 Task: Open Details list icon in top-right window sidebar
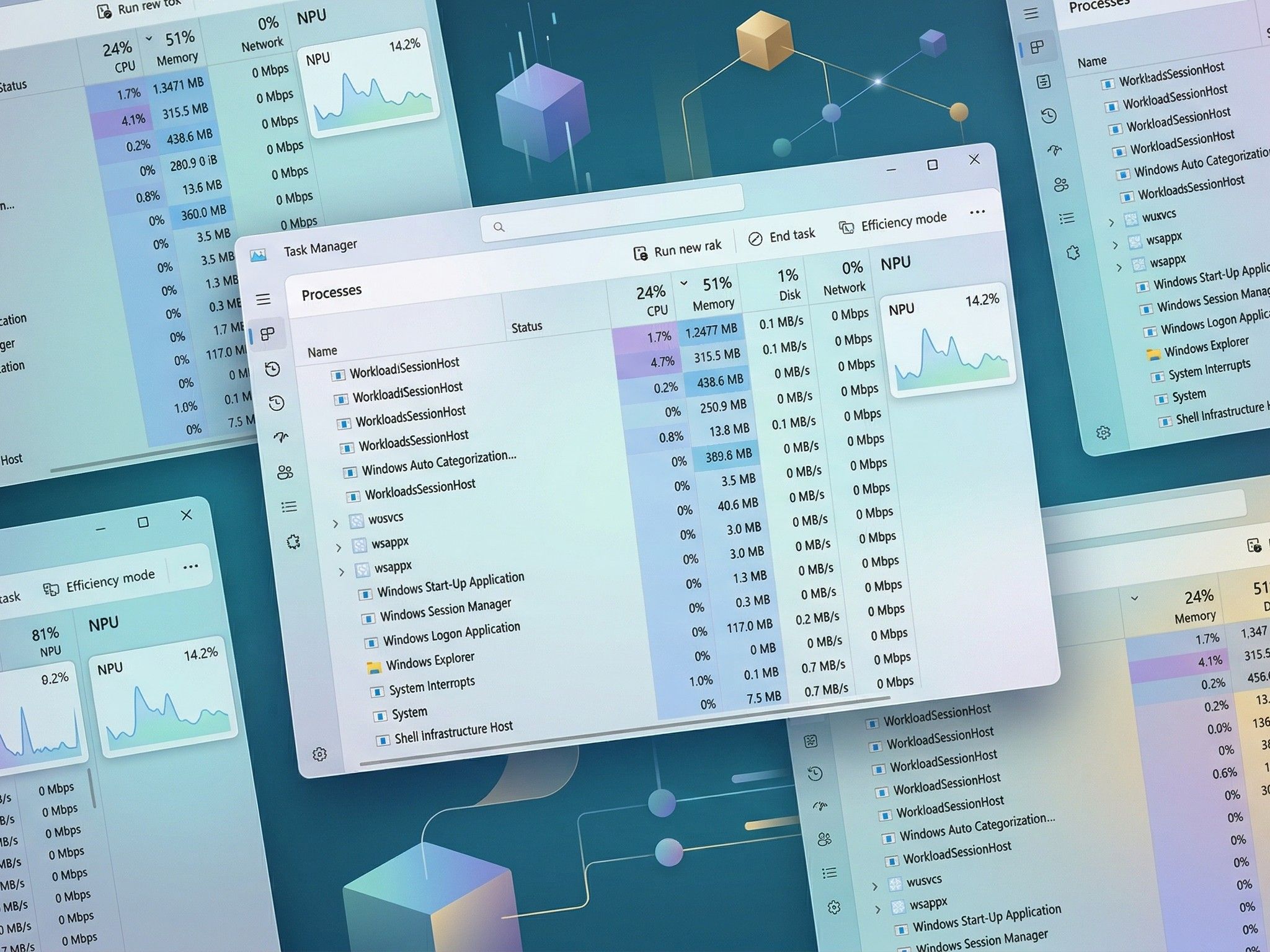coord(1067,218)
